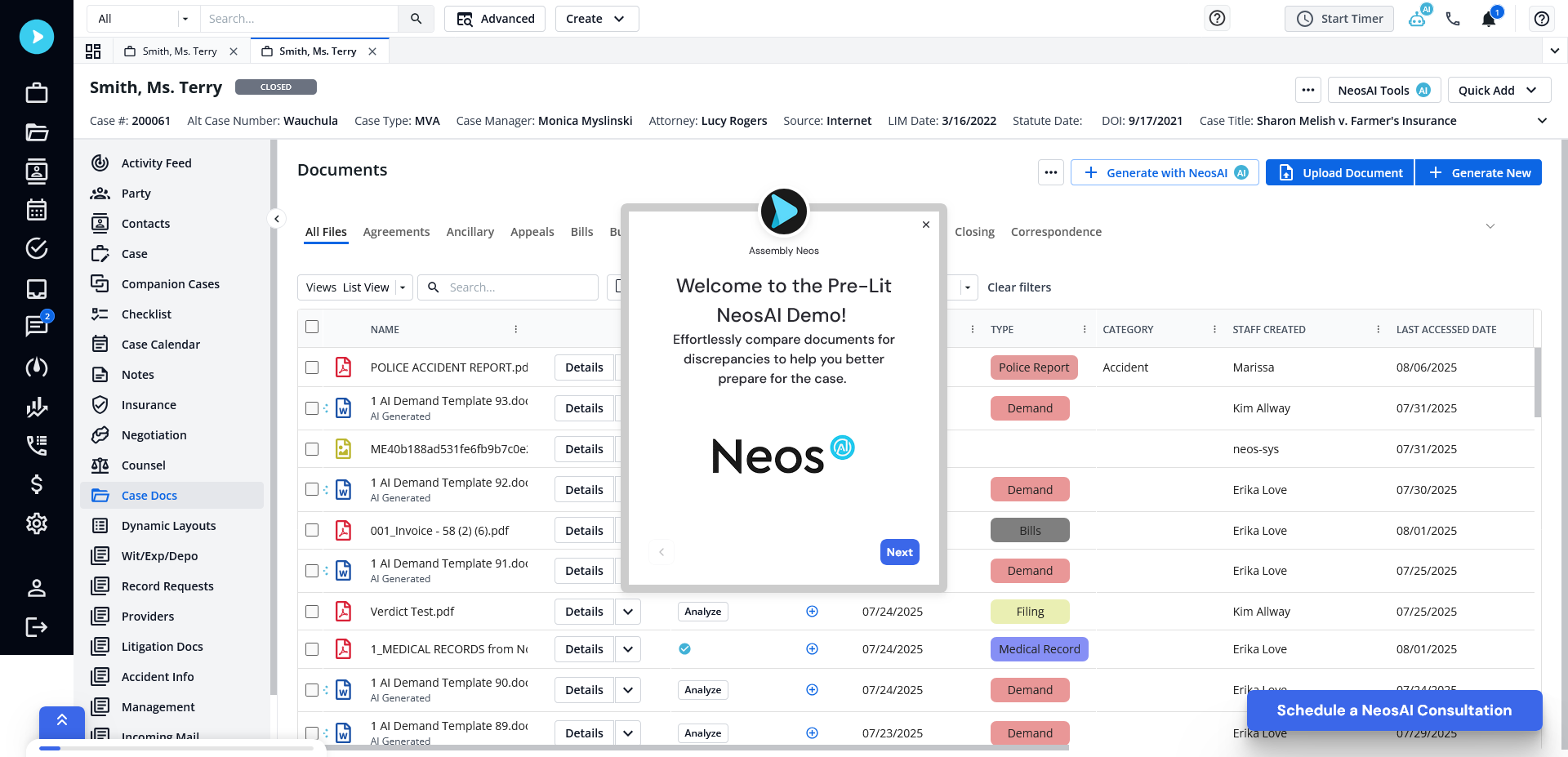Image resolution: width=1568 pixels, height=757 pixels.
Task: Toggle the select-all checkbox in table header
Action: point(312,327)
